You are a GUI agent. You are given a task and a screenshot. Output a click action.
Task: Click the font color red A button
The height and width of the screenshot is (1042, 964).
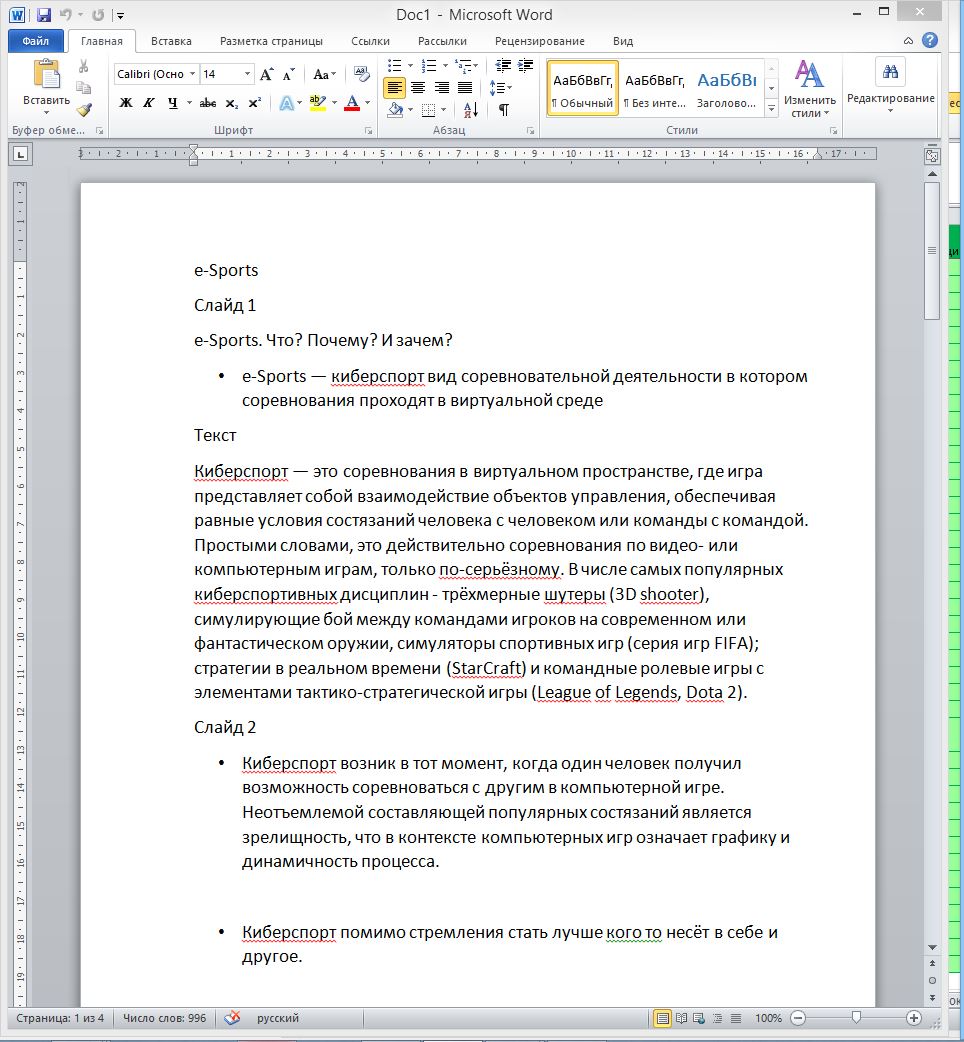pyautogui.click(x=352, y=103)
